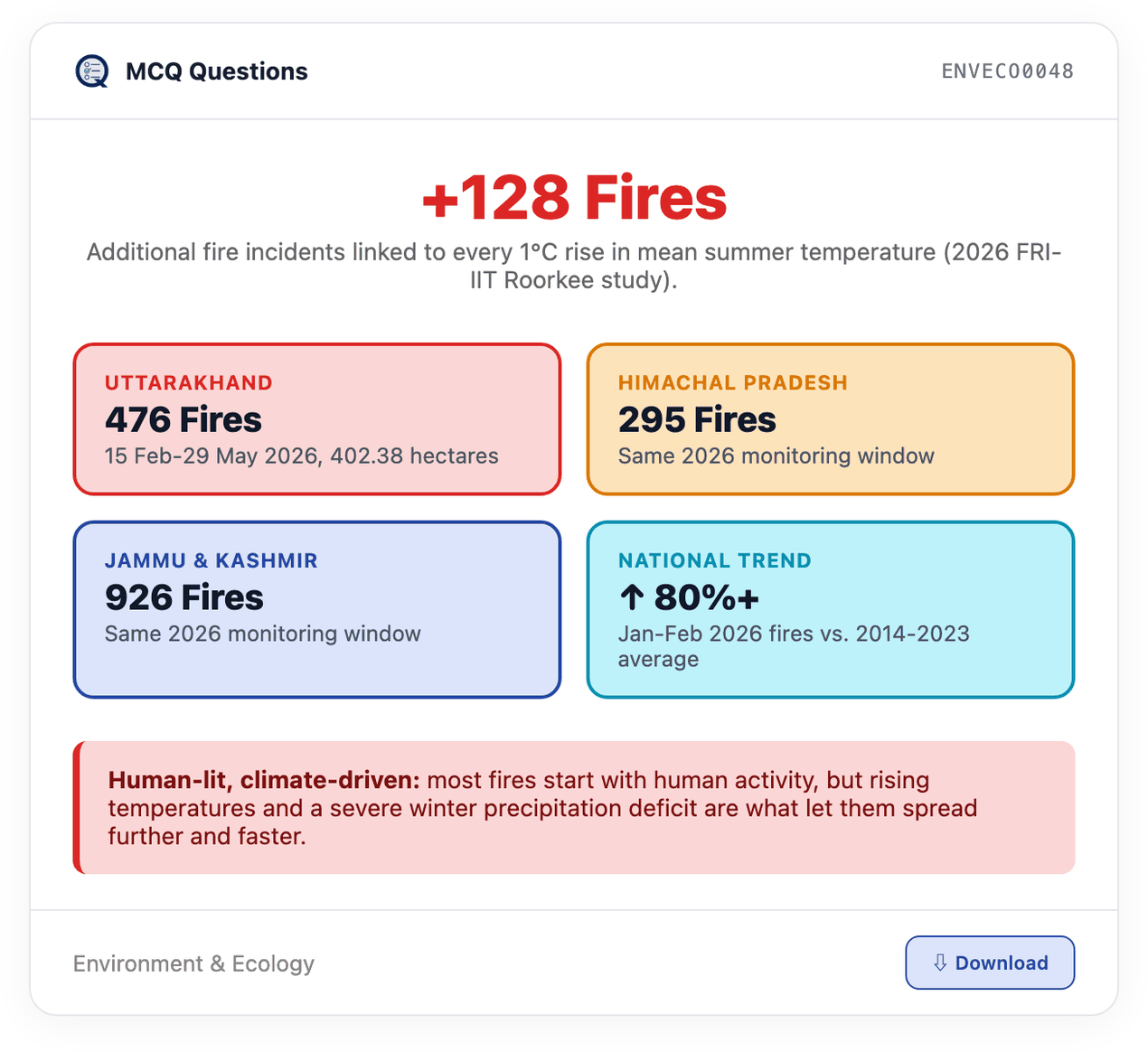Select the ENVEC00048 code label
Image resolution: width=1148 pixels, height=1052 pixels.
(x=1008, y=71)
